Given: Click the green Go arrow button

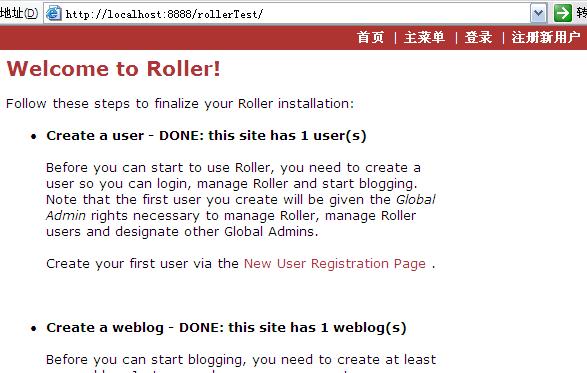Looking at the screenshot, I should tap(563, 13).
